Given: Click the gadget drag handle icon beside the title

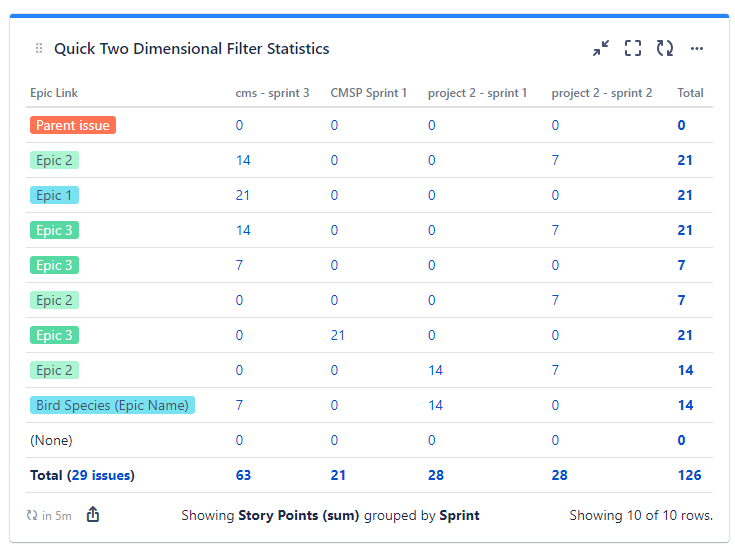Looking at the screenshot, I should [39, 48].
